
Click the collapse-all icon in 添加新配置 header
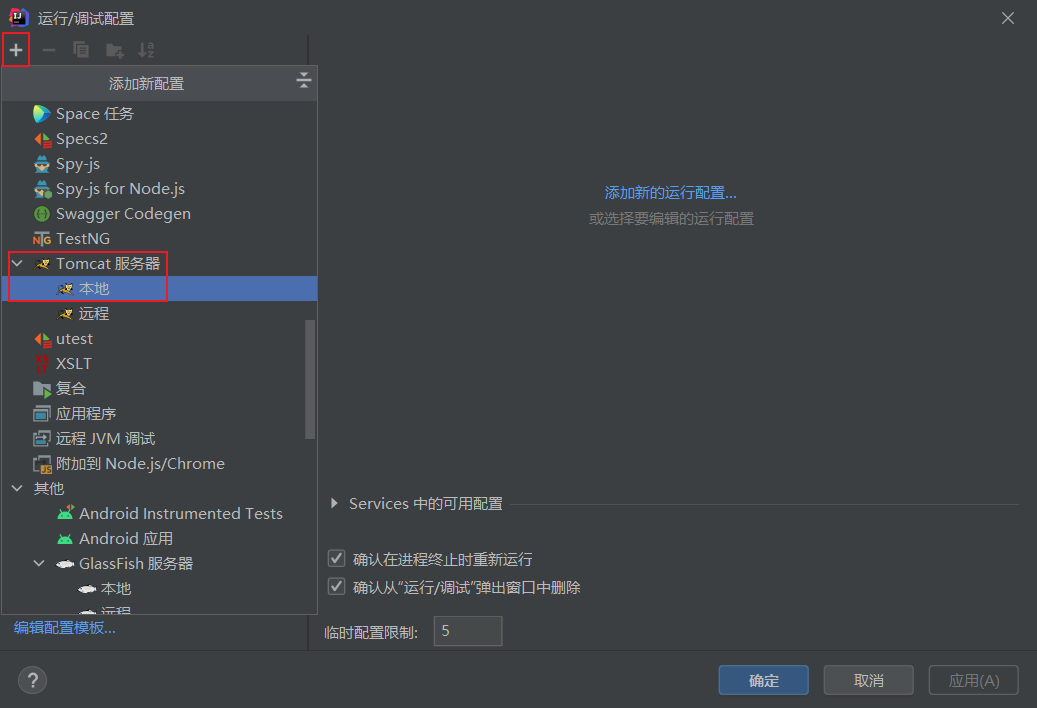tap(304, 81)
